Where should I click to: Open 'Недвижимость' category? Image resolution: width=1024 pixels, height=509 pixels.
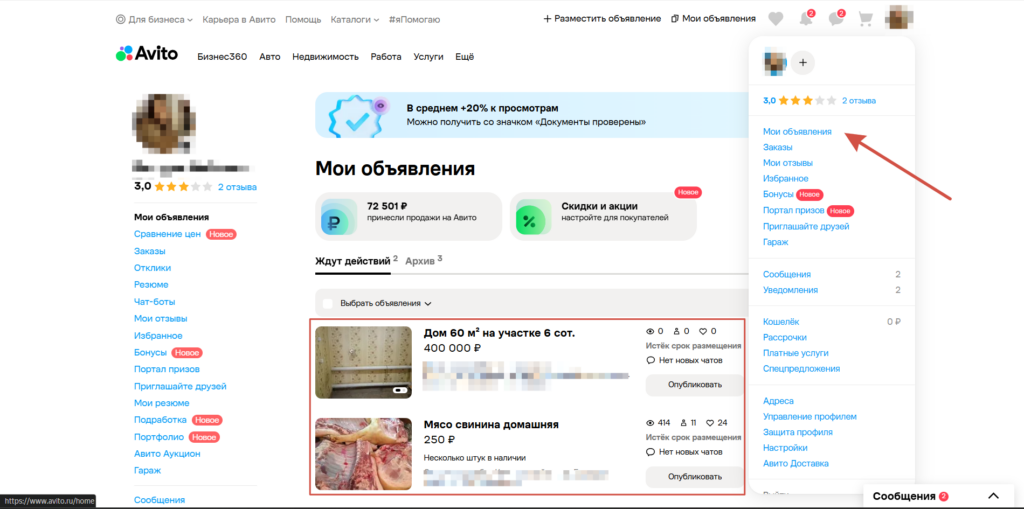[325, 57]
